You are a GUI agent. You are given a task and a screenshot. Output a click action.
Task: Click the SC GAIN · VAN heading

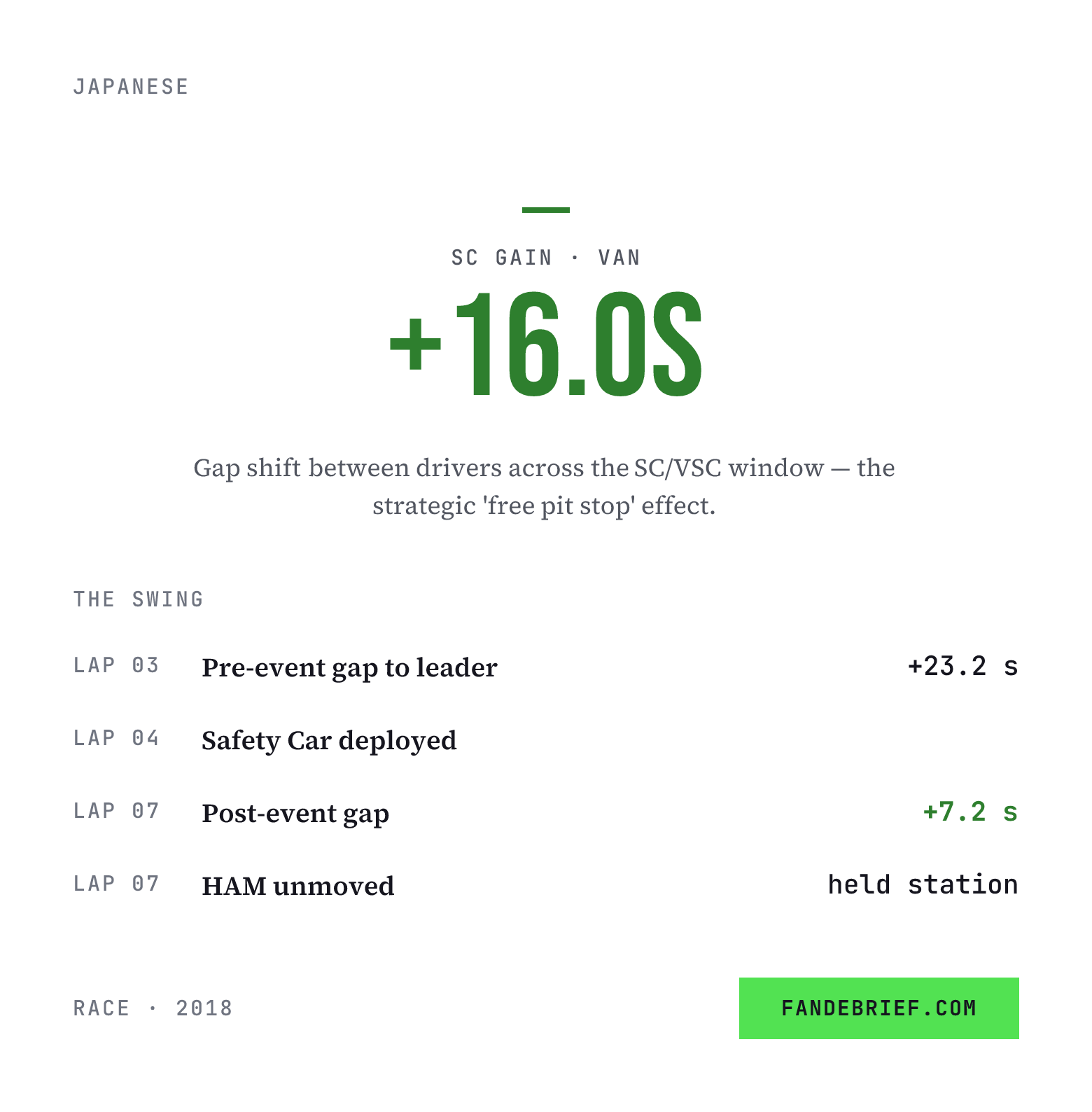click(x=546, y=258)
